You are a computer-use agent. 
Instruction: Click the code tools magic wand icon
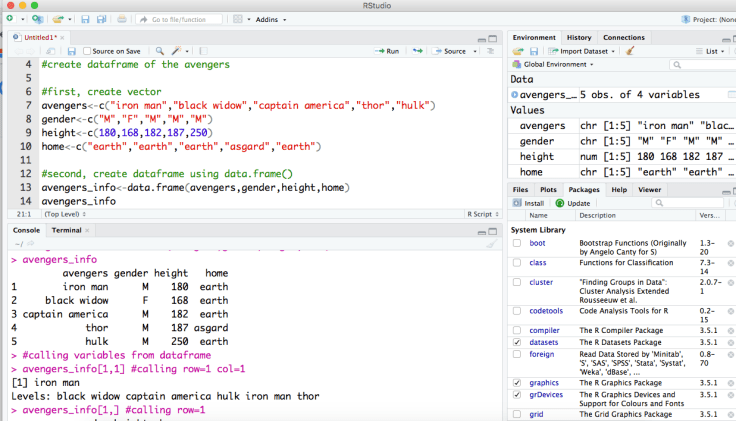tap(178, 51)
